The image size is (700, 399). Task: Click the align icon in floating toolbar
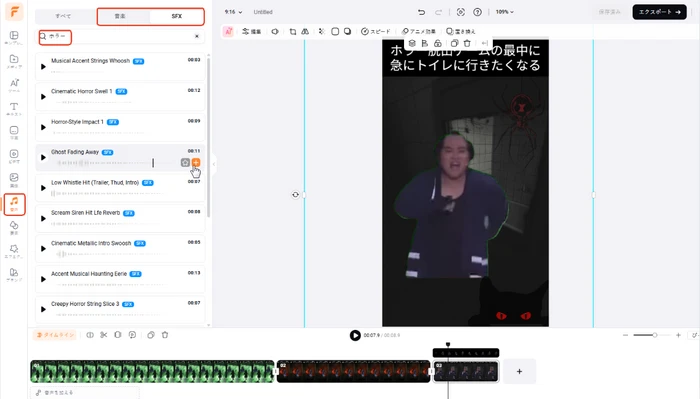tap(425, 43)
